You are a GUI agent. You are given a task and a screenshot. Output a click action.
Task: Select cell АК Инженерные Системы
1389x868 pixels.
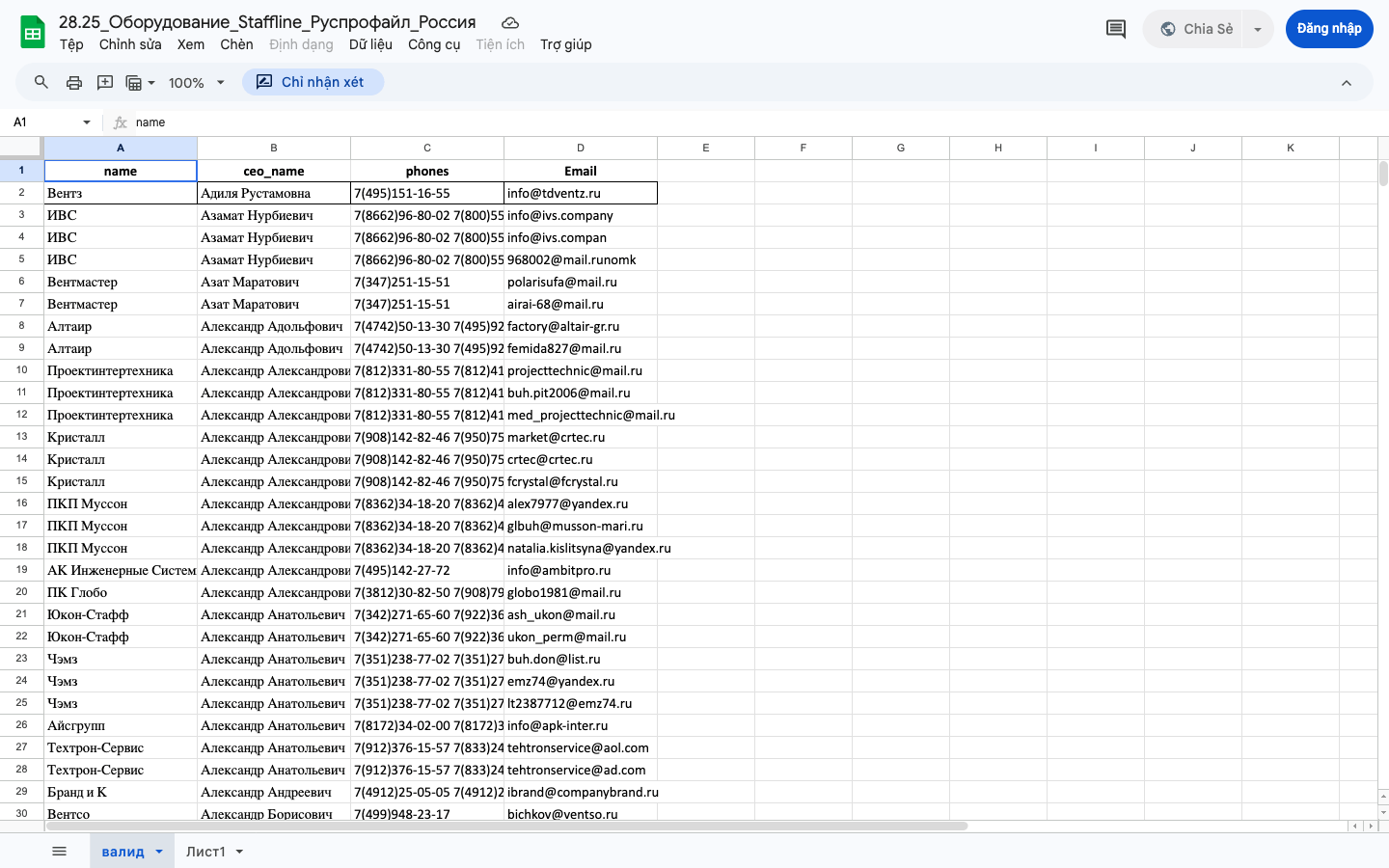(121, 570)
